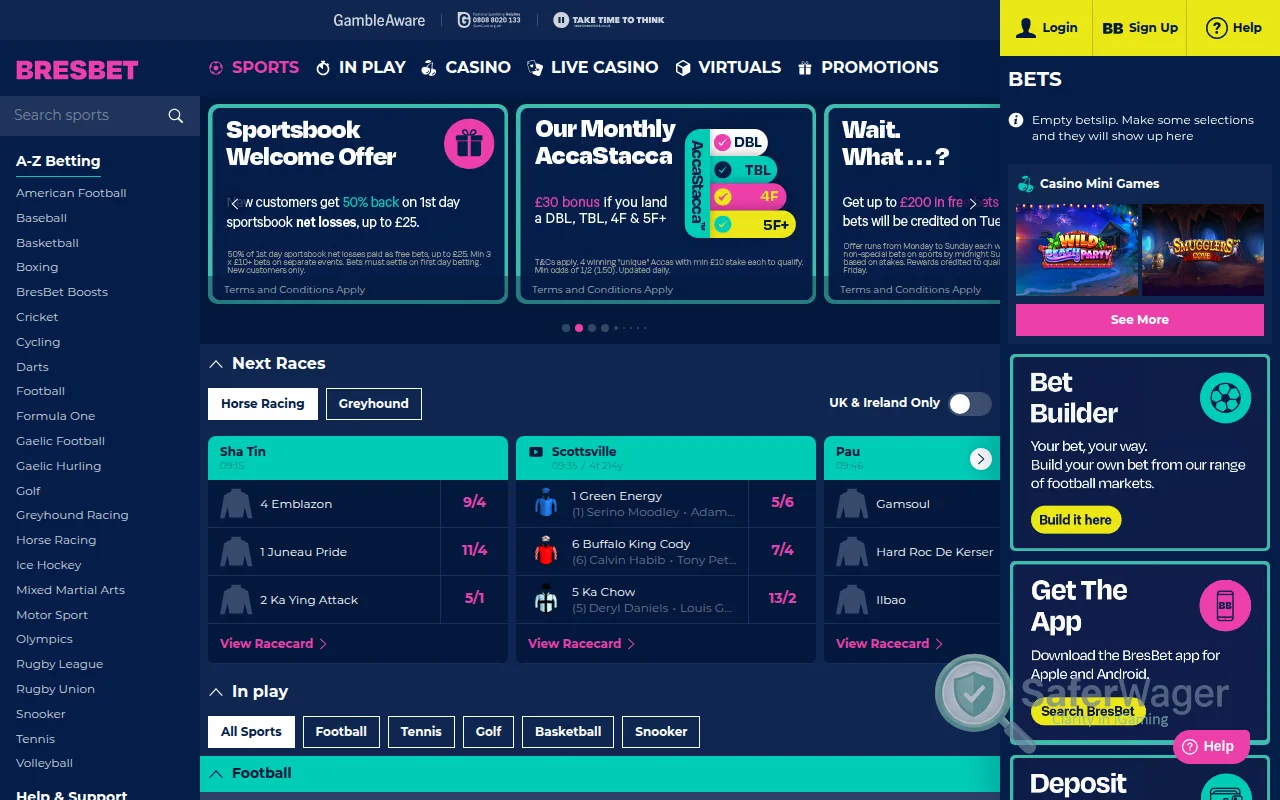Open the floating Help button at bottom right
The image size is (1280, 800).
click(x=1211, y=746)
